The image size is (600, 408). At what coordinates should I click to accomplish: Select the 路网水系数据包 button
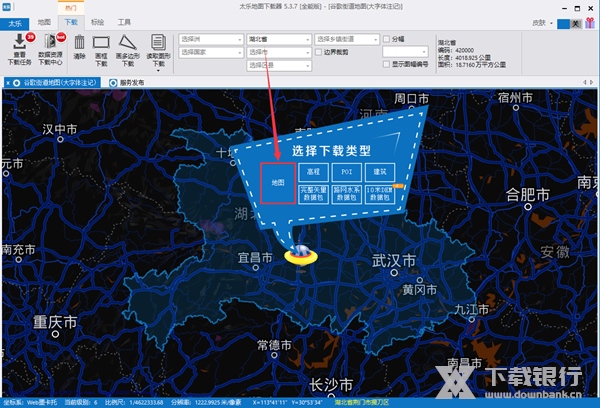(x=347, y=194)
